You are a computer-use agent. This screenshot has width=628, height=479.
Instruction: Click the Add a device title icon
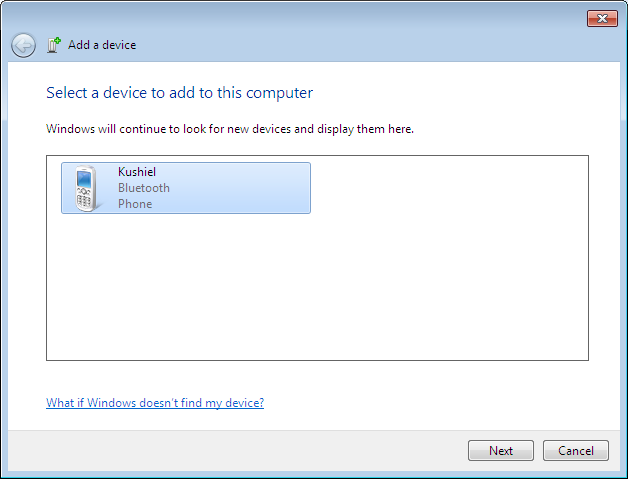[54, 45]
